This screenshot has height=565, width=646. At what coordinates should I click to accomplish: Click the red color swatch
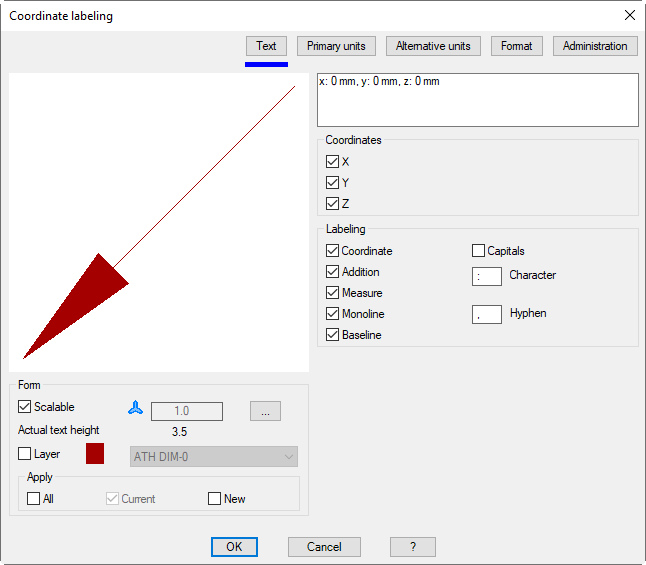[x=95, y=454]
